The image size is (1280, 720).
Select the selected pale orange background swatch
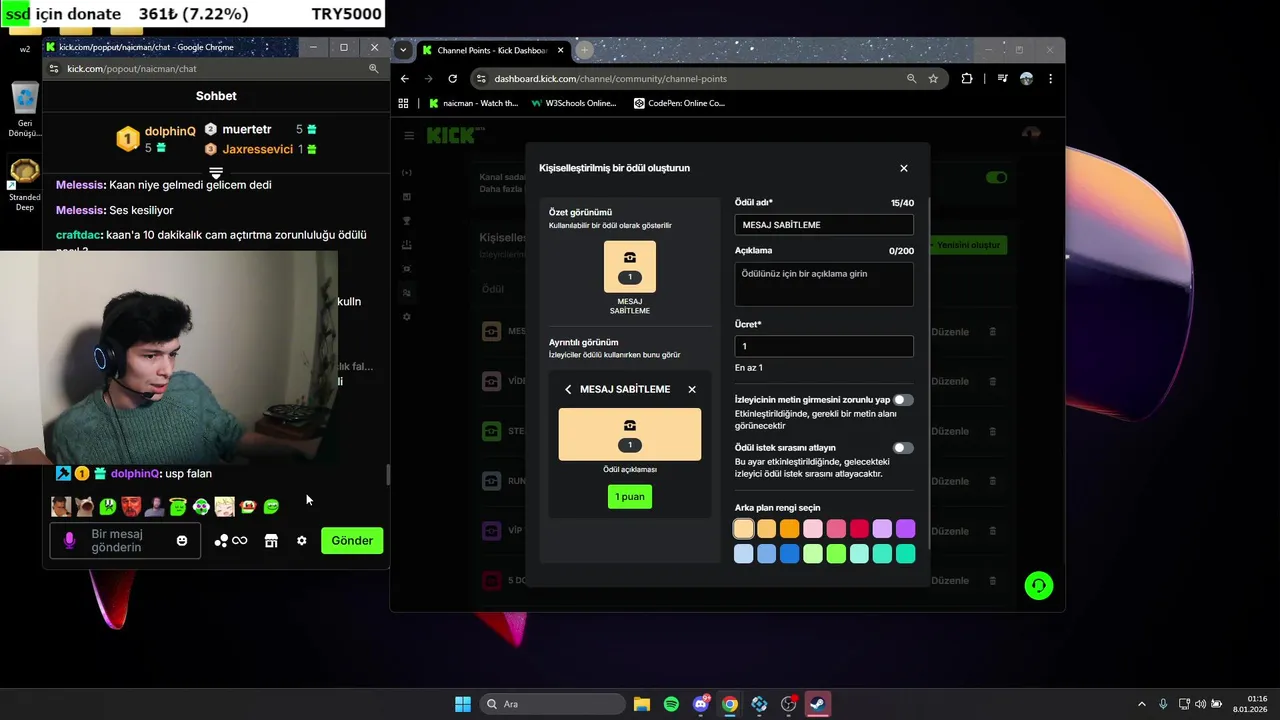[743, 529]
